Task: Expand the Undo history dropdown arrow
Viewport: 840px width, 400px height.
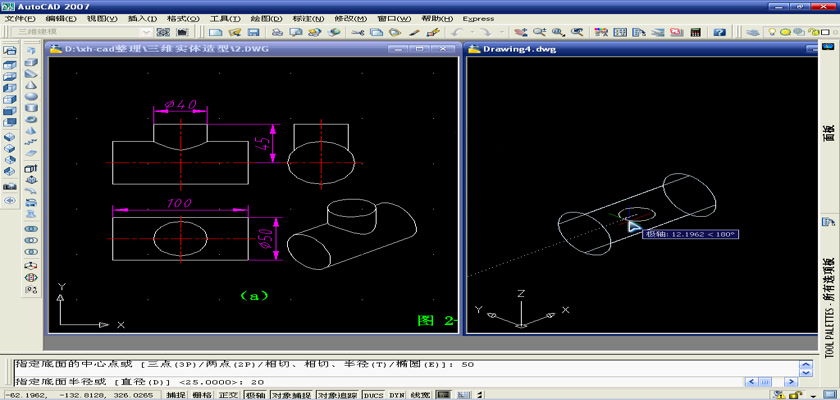Action: pyautogui.click(x=472, y=32)
